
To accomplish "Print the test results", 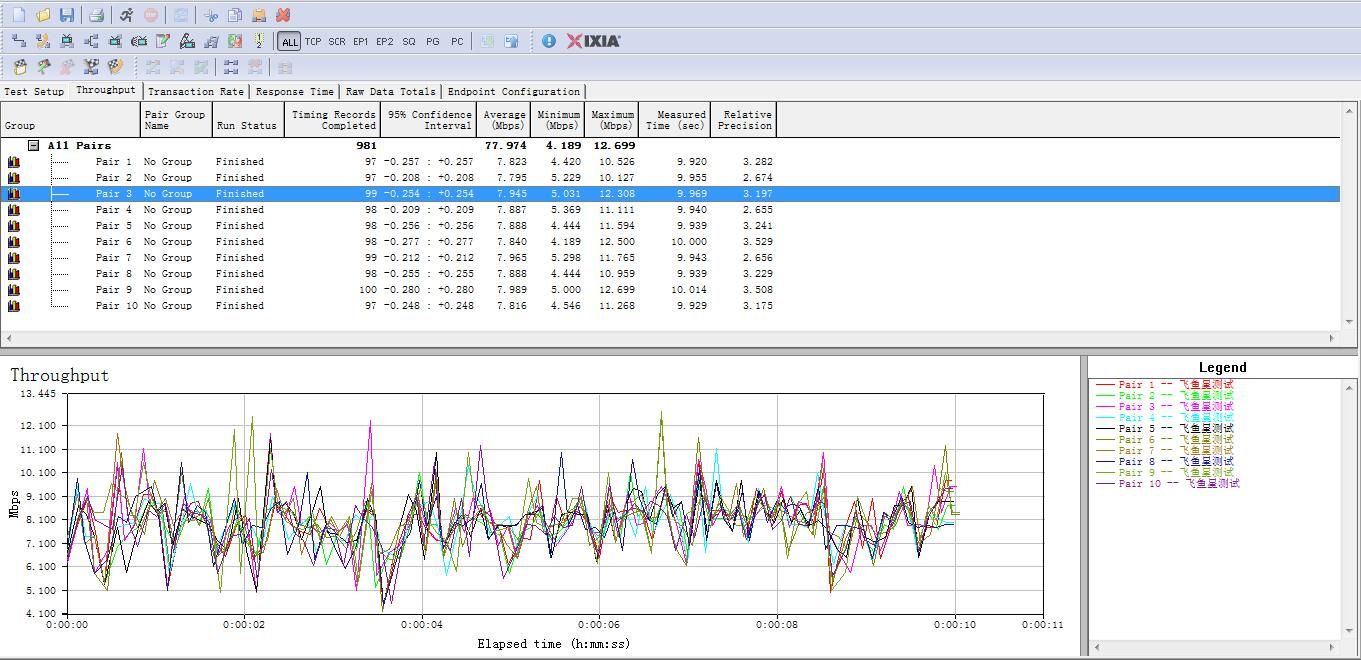I will coord(96,15).
